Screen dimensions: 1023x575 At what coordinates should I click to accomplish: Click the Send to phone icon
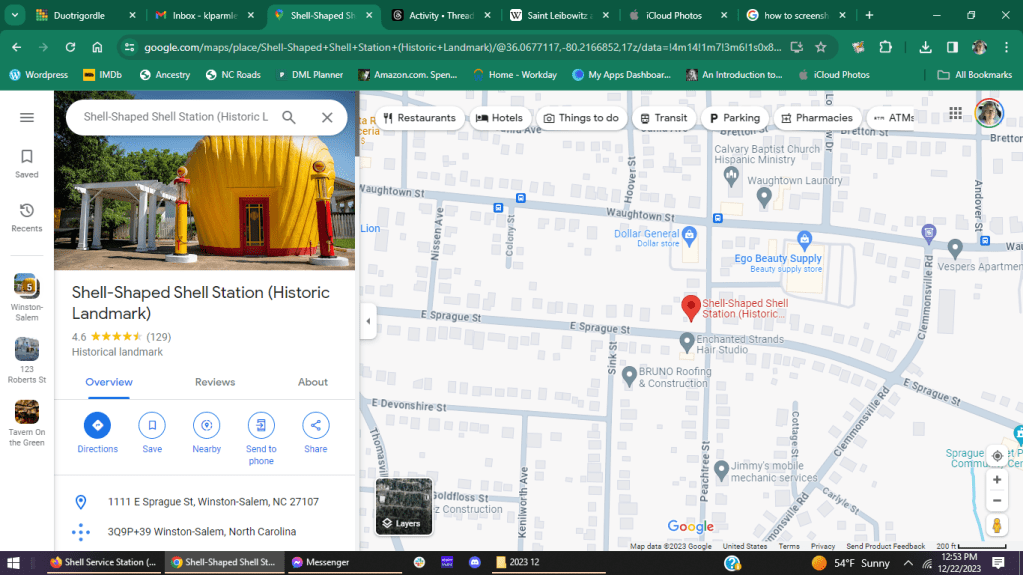click(261, 425)
